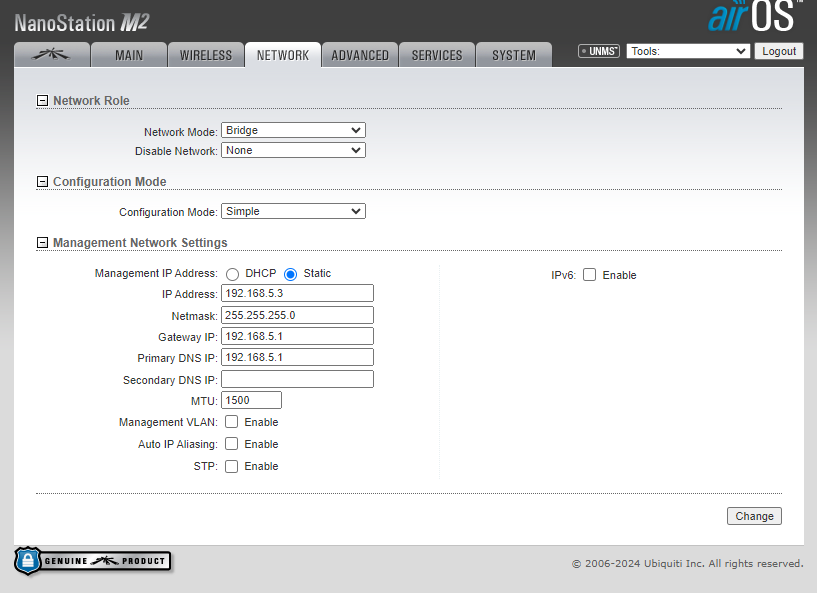Collapse Management Network Settings section

click(x=42, y=243)
